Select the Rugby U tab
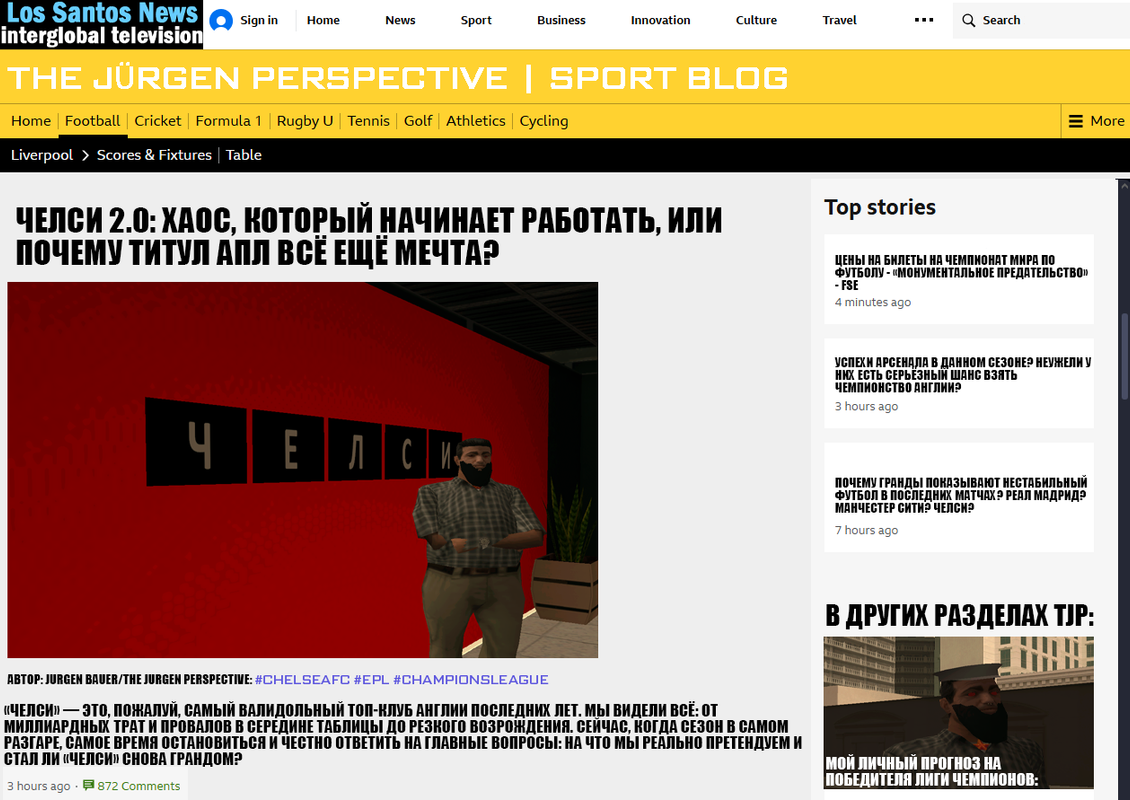Viewport: 1130px width, 800px height. coord(305,121)
